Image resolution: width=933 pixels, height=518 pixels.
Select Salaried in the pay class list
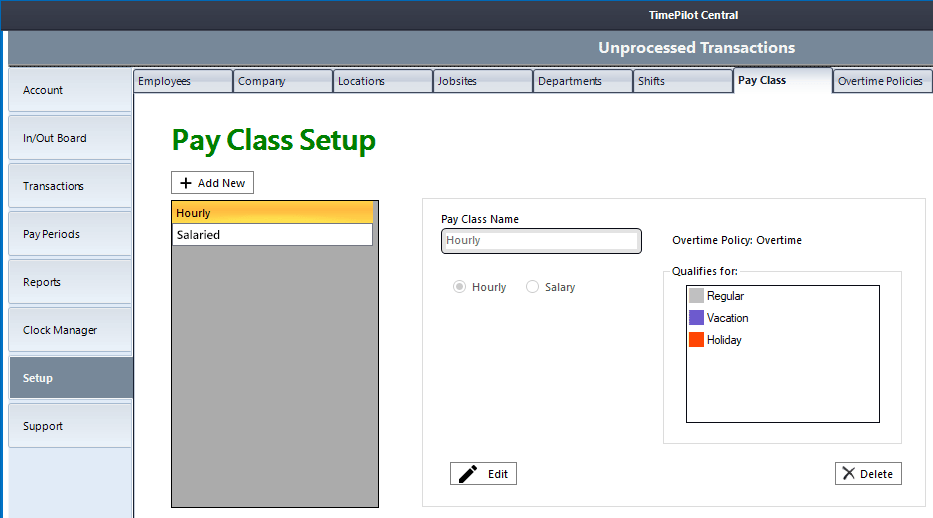coord(272,235)
